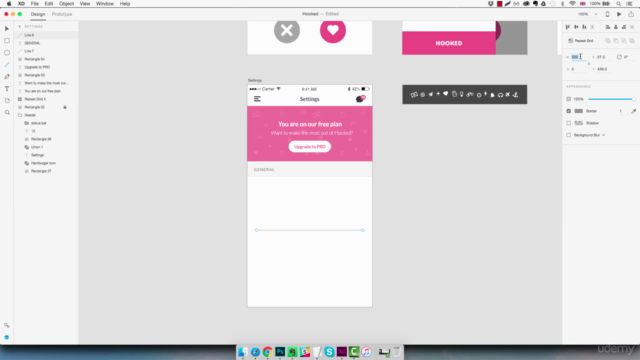Image resolution: width=640 pixels, height=360 pixels.
Task: Open Google Chrome from the Dock
Action: [267, 351]
